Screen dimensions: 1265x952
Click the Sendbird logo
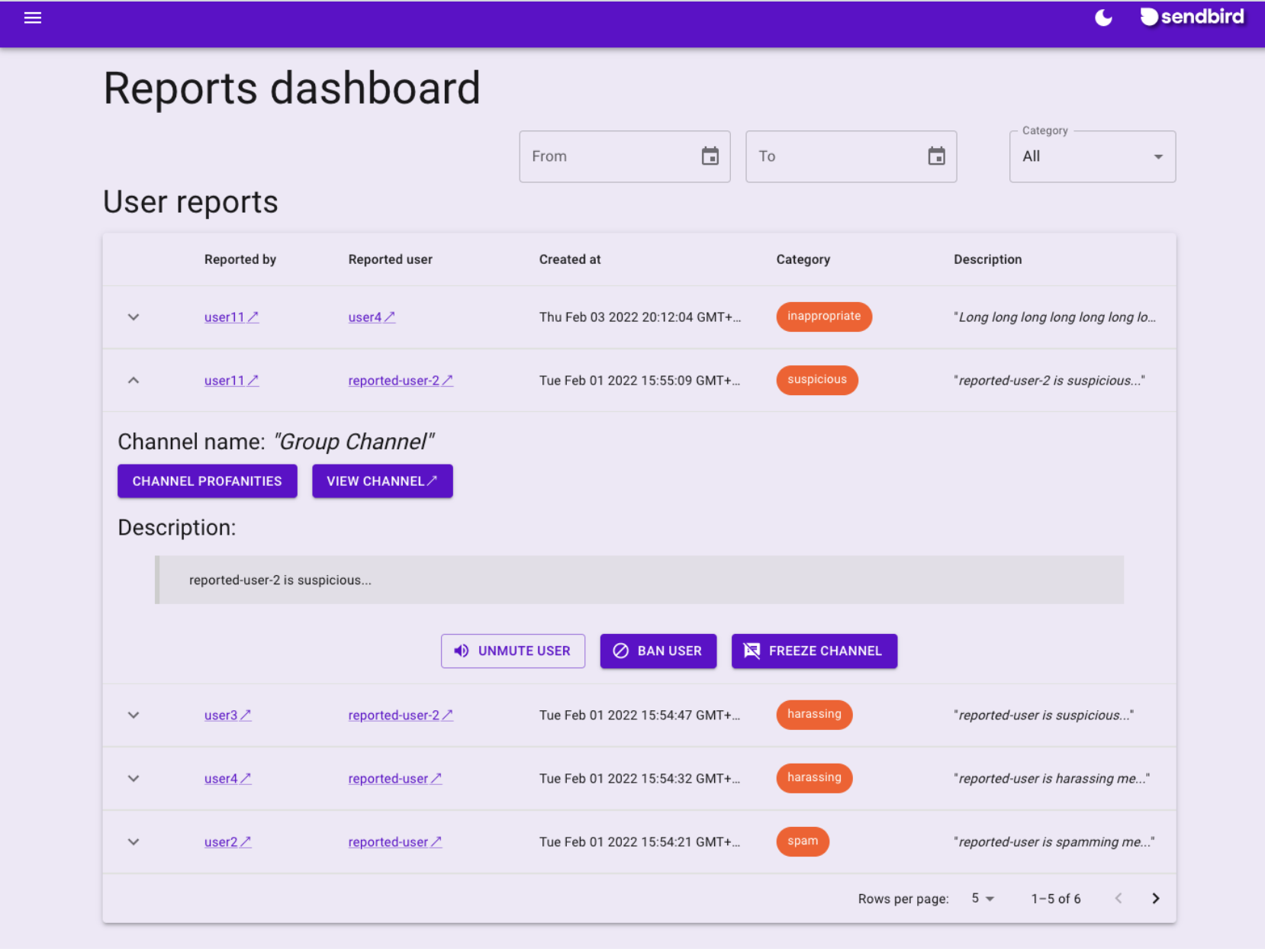pos(1193,17)
